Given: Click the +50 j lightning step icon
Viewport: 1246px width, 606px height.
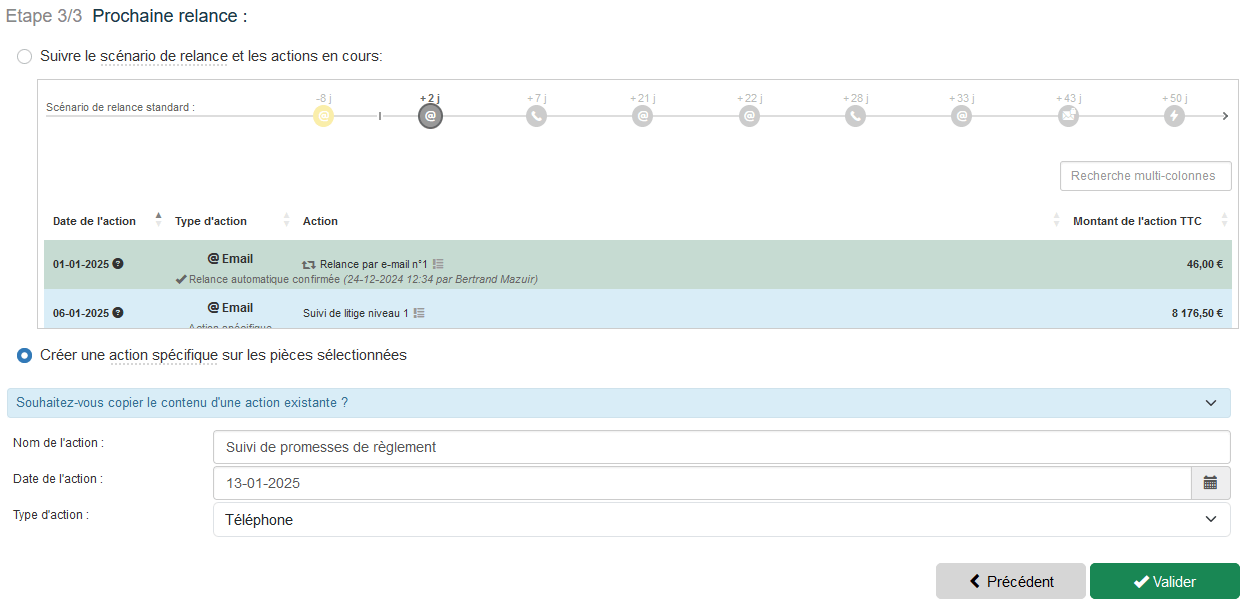Looking at the screenshot, I should (1175, 116).
